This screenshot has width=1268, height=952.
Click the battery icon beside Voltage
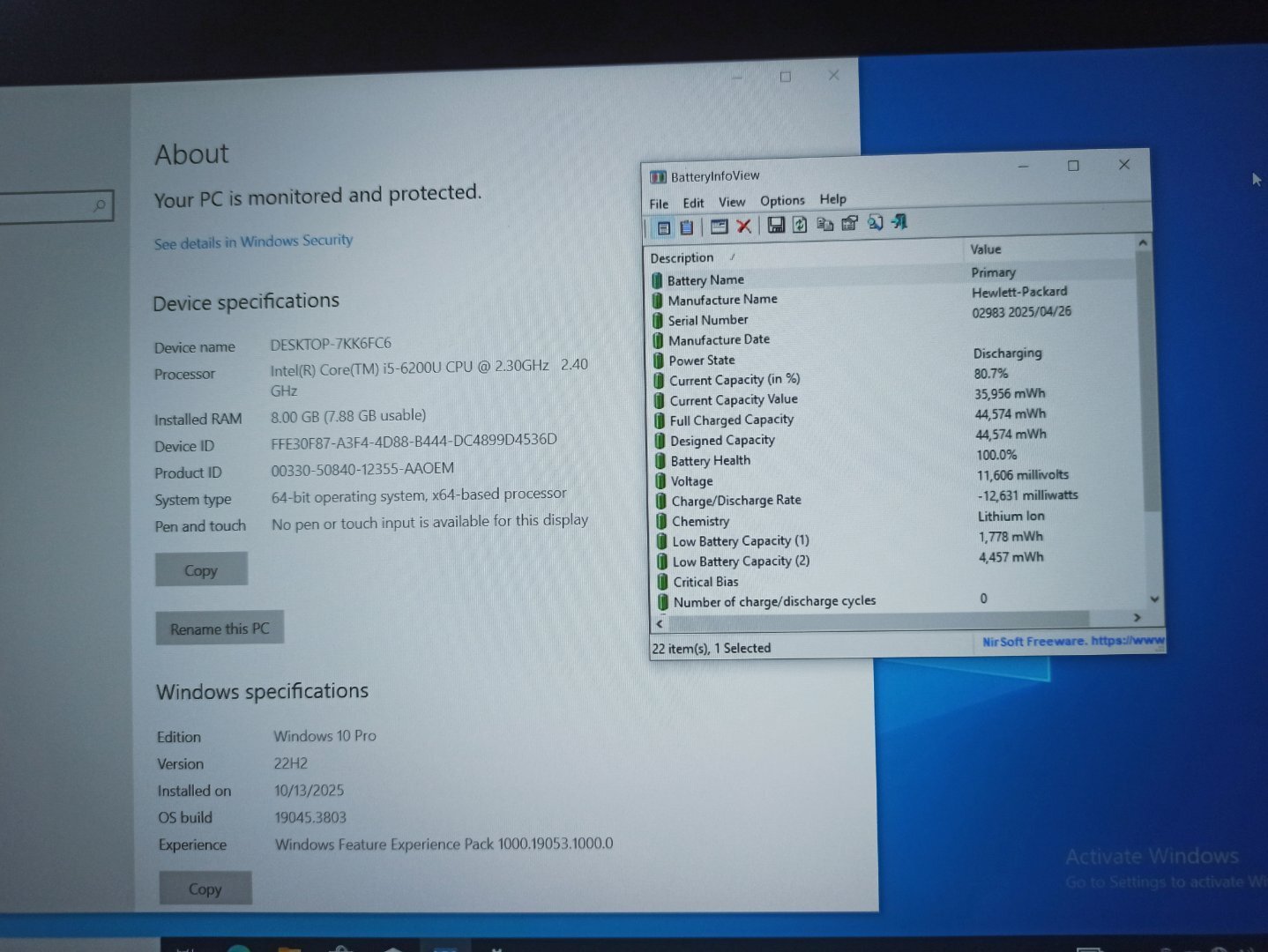coord(660,481)
